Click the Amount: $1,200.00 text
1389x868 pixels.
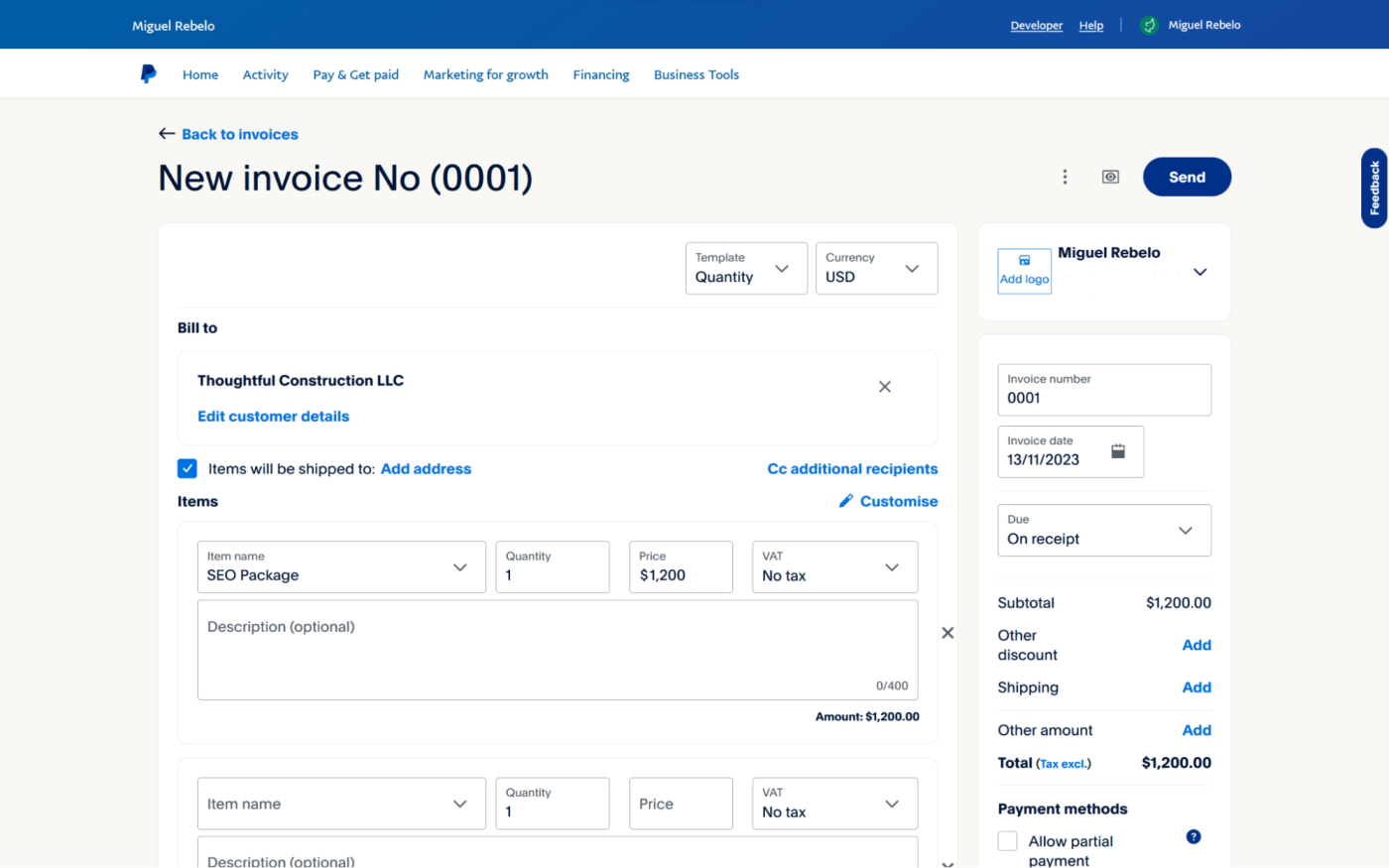click(867, 716)
